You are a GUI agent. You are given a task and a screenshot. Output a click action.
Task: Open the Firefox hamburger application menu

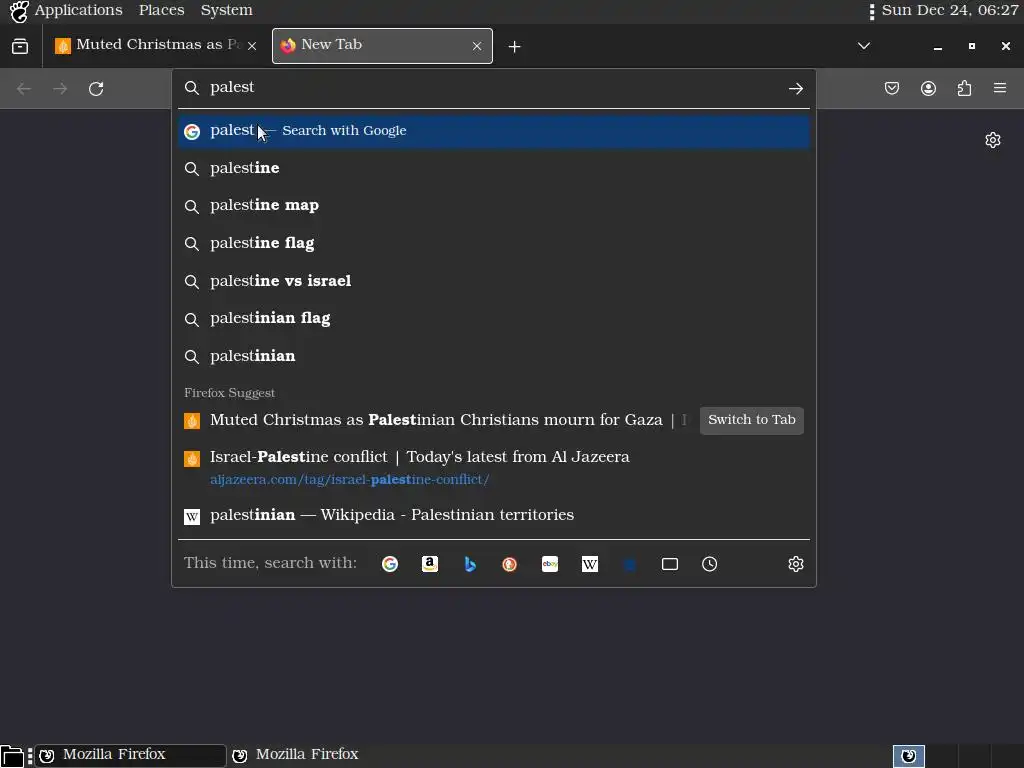click(1000, 88)
